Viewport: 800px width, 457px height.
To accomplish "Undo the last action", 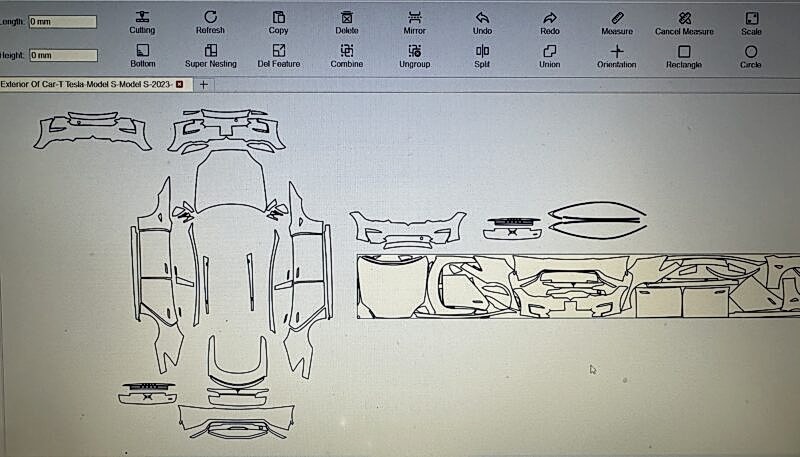I will tap(482, 17).
